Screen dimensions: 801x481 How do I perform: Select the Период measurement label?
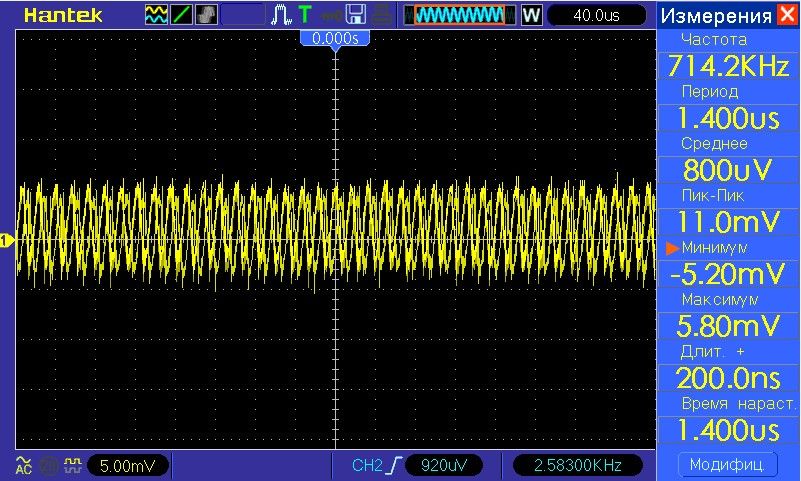tap(710, 92)
